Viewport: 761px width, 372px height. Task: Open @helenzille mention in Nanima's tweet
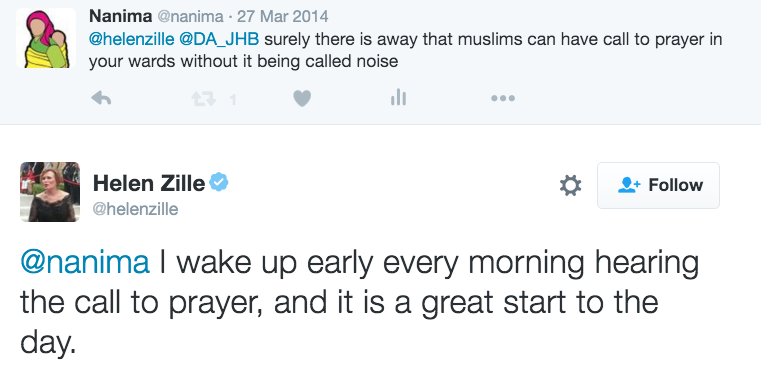coord(132,40)
